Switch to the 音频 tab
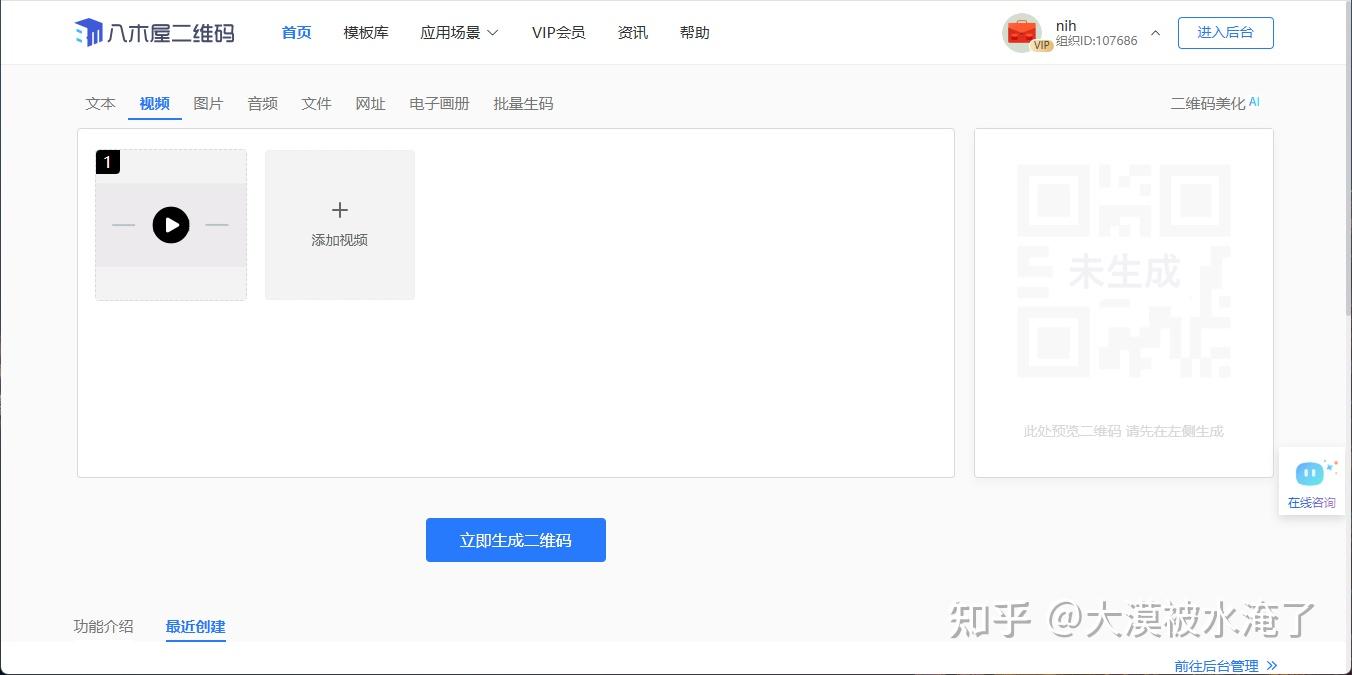The width and height of the screenshot is (1352, 675). click(263, 103)
